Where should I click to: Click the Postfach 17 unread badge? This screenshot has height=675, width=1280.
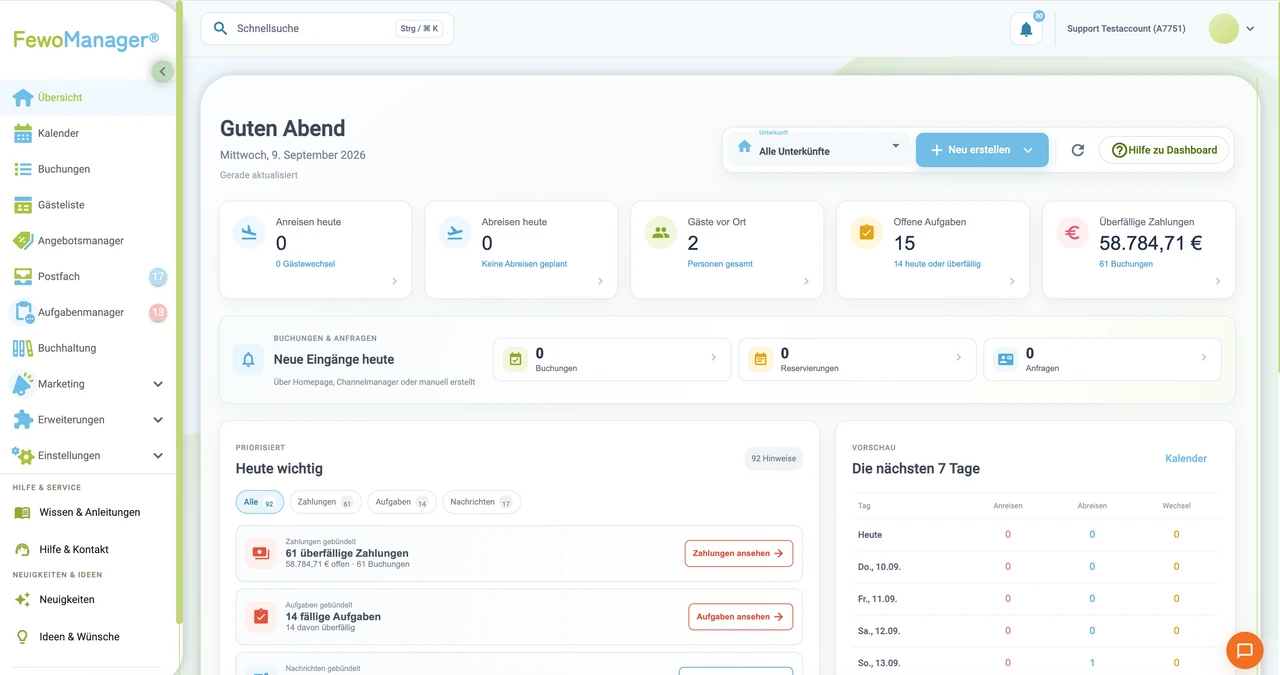(x=158, y=277)
